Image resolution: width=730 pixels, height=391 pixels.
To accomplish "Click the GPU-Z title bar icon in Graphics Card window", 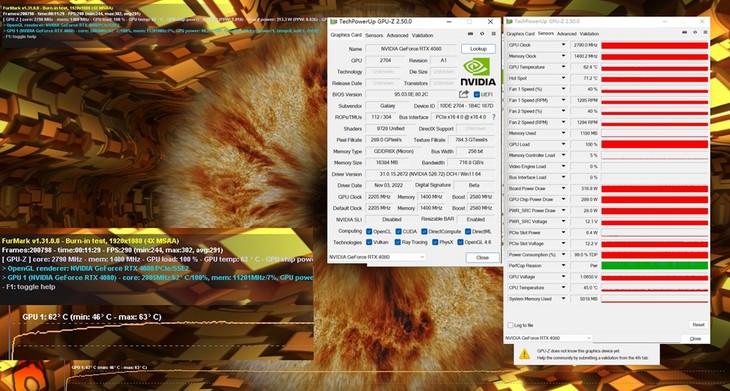I will pos(333,22).
